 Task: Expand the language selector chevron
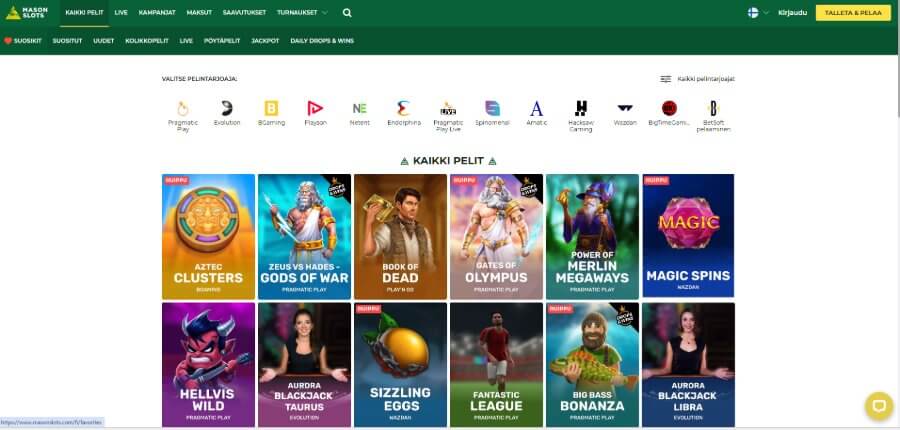click(766, 13)
